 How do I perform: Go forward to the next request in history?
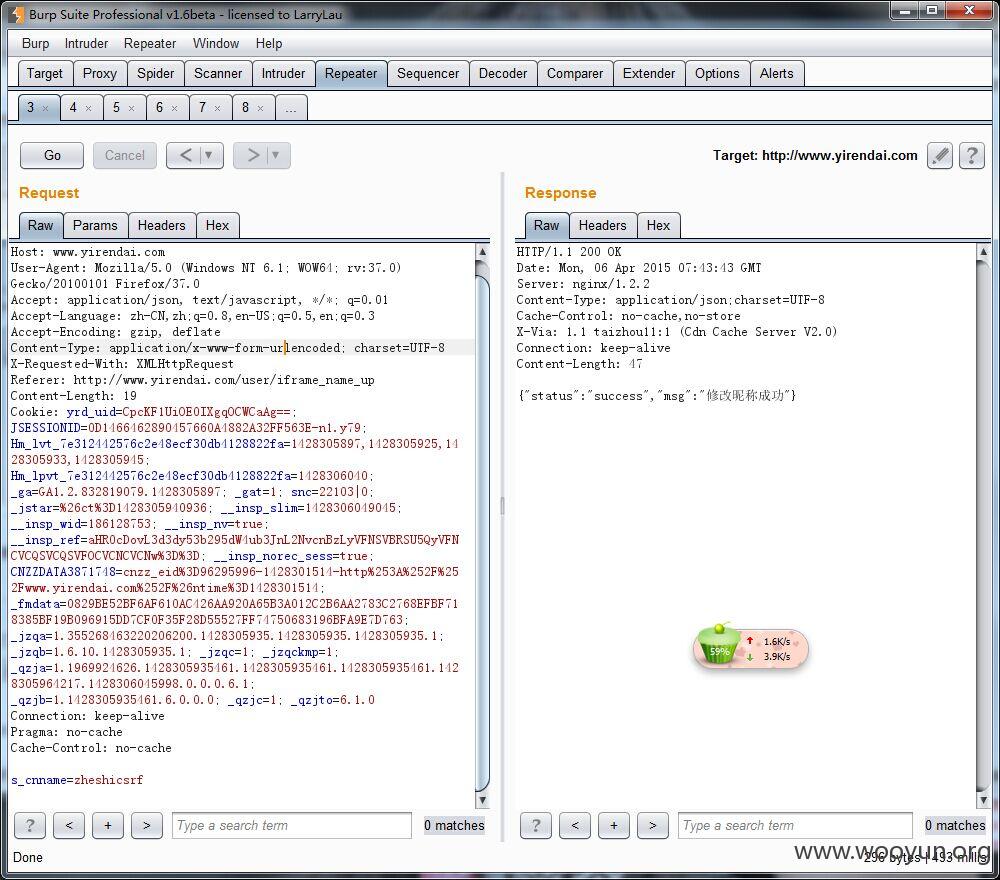click(x=253, y=155)
